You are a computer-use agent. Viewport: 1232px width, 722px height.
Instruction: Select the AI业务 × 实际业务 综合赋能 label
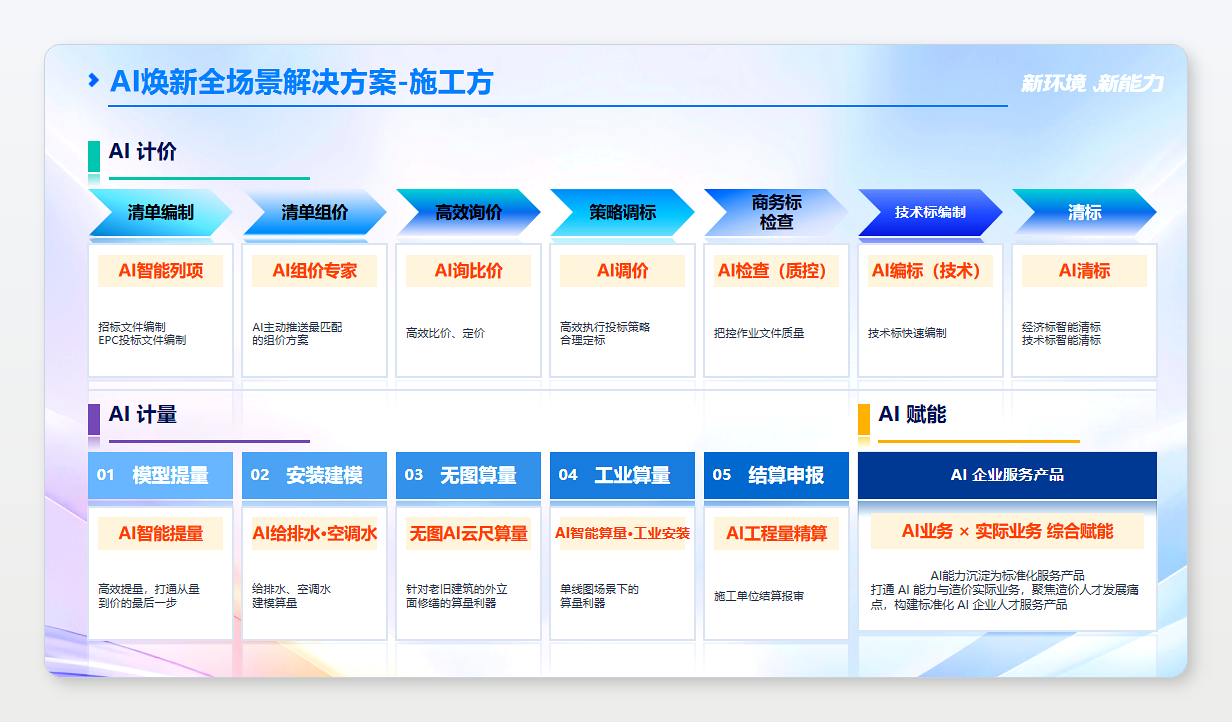[1008, 532]
